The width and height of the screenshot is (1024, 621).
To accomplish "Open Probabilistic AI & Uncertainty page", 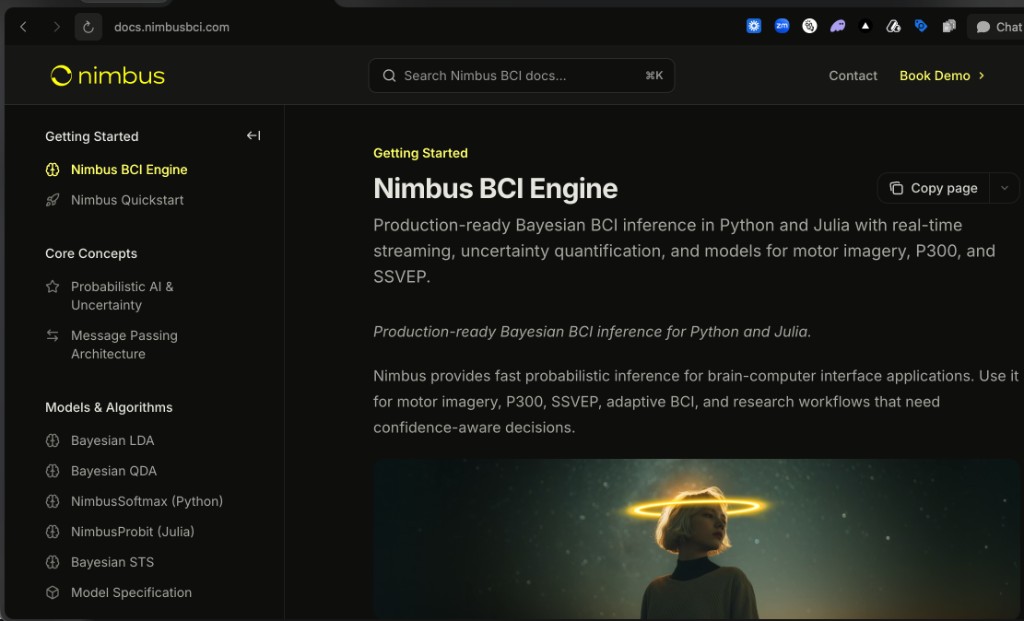I will [122, 296].
